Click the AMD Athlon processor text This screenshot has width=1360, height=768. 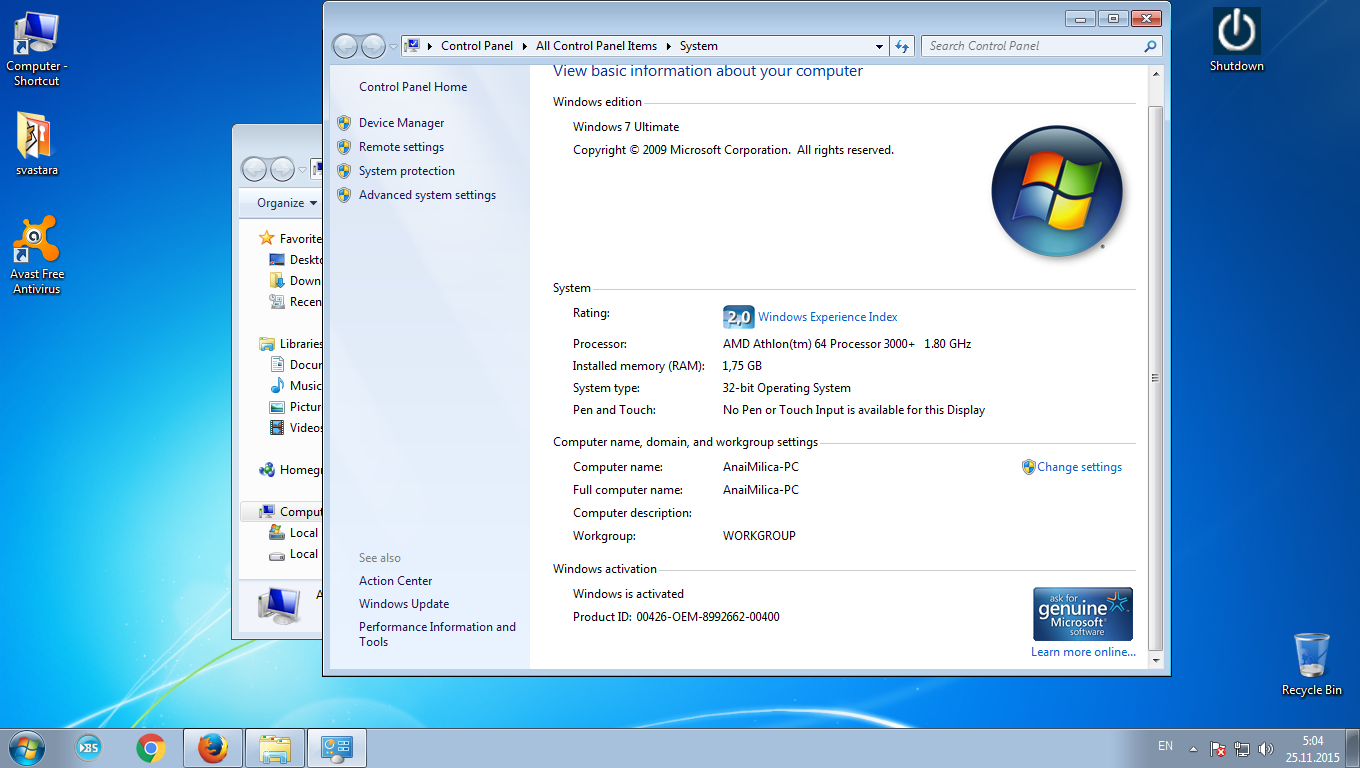pos(847,344)
